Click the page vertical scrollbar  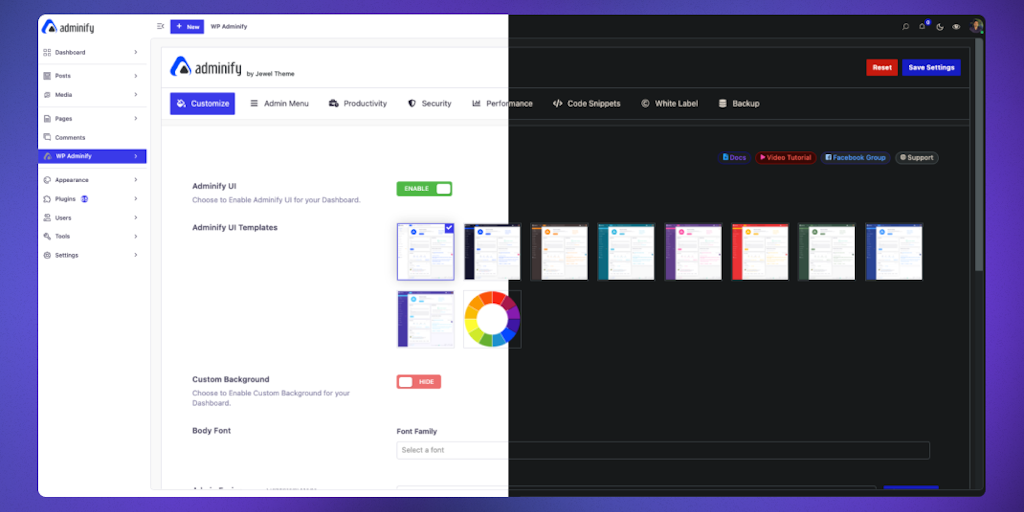(x=978, y=155)
